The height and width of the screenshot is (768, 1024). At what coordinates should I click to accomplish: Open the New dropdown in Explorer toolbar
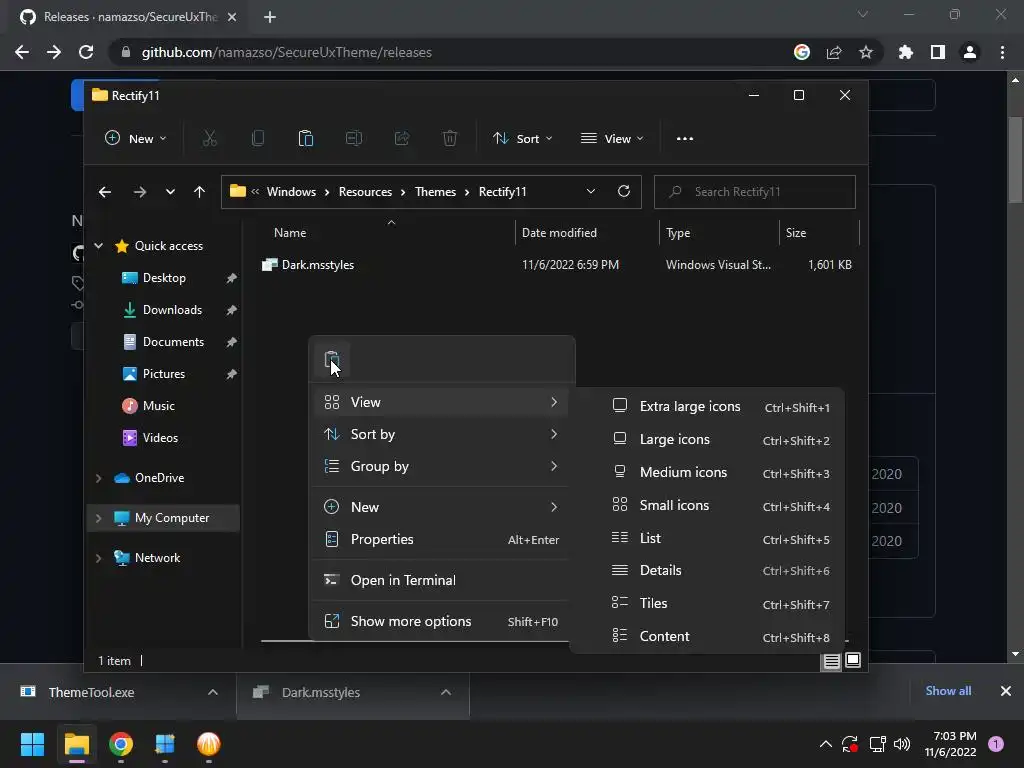[135, 138]
